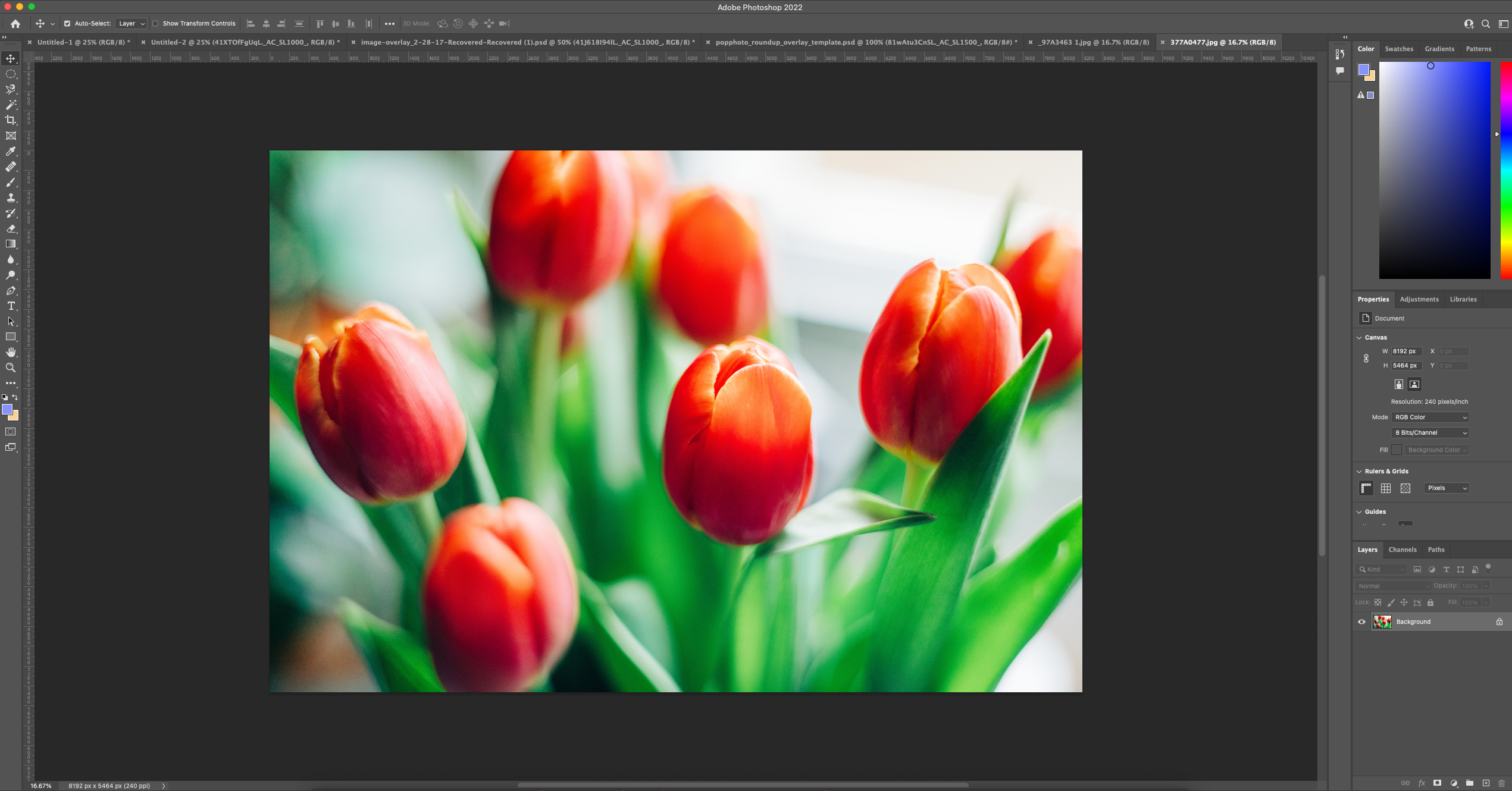The width and height of the screenshot is (1512, 791).
Task: Open the layer Kind filter dropdown
Action: 1382,569
